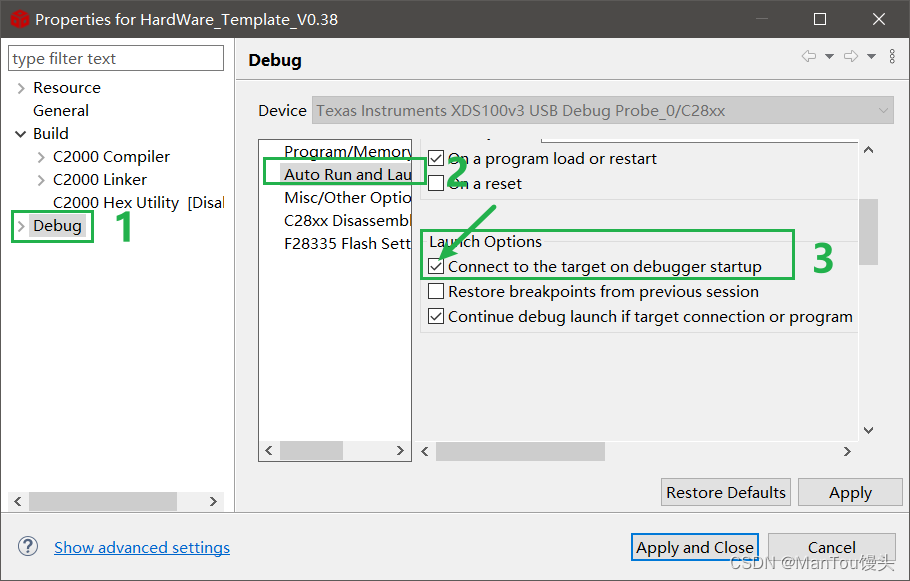Click the help question mark icon
This screenshot has height=581, width=910.
27,546
